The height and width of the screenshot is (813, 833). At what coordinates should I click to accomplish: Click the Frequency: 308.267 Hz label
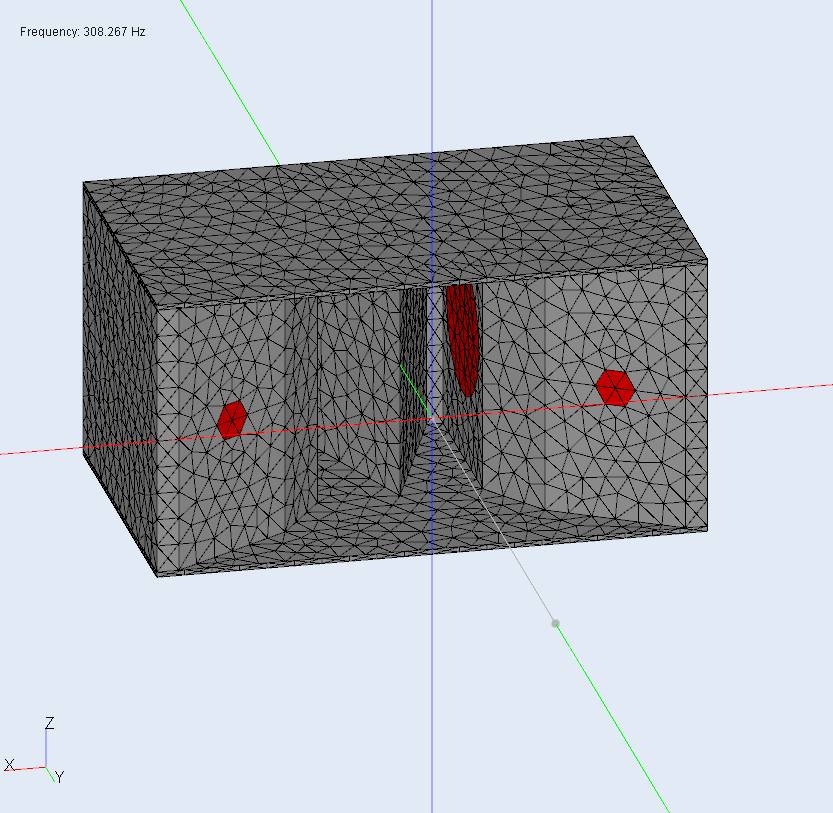pyautogui.click(x=82, y=32)
